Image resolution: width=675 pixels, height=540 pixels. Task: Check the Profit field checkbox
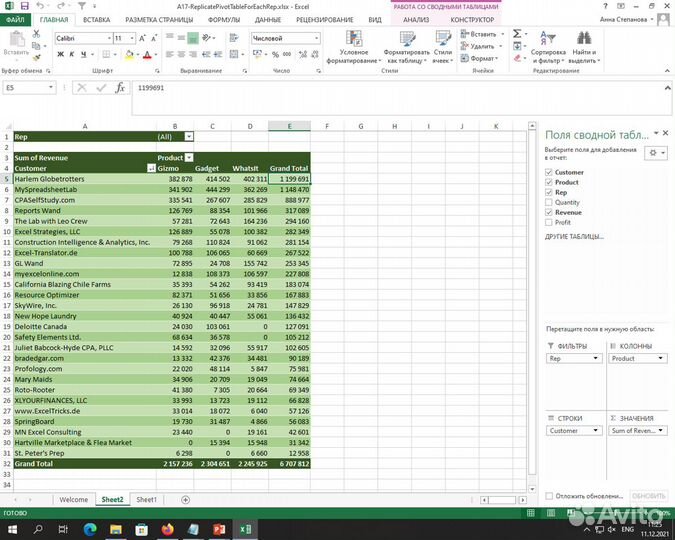[x=548, y=222]
